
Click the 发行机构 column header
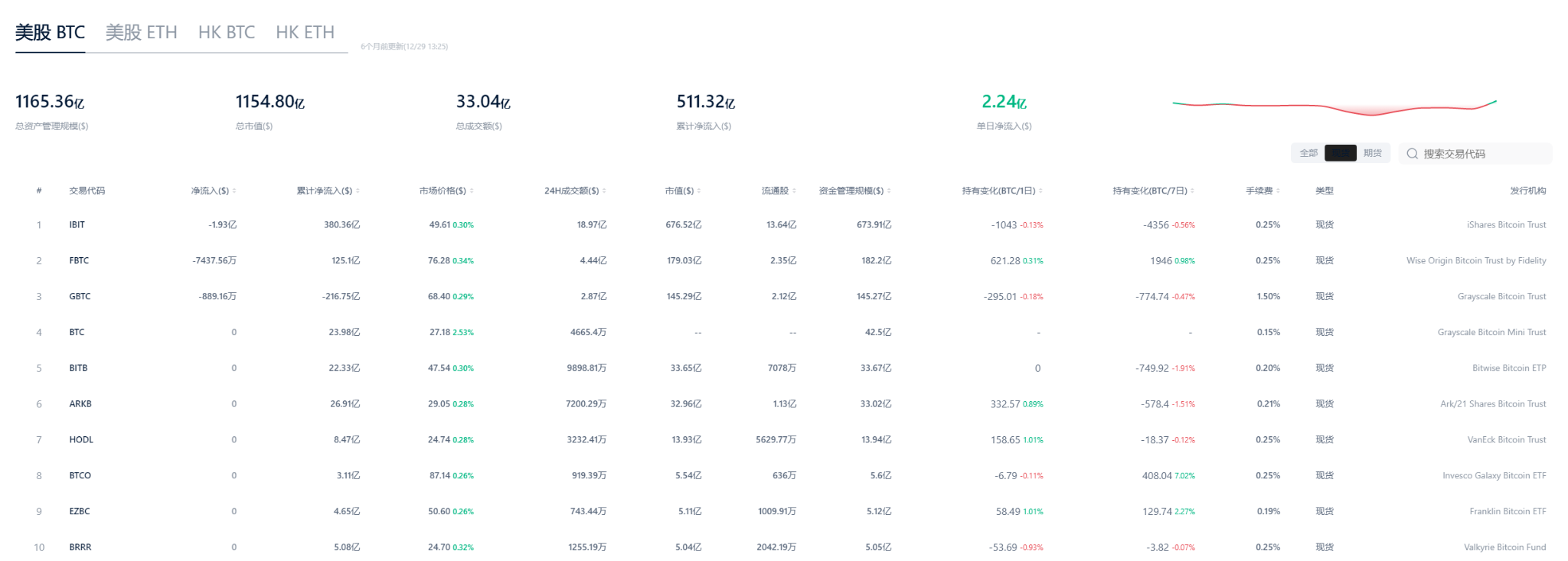coord(1527,191)
